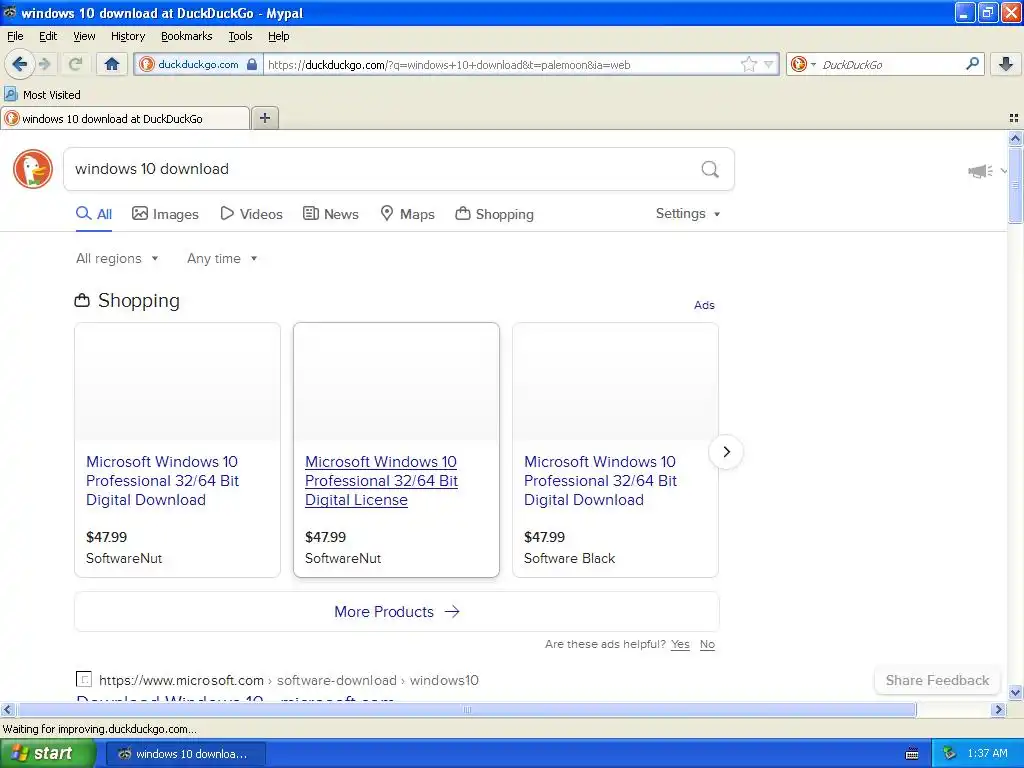
Task: Click the vertical scrollbar down arrow
Action: click(1015, 692)
